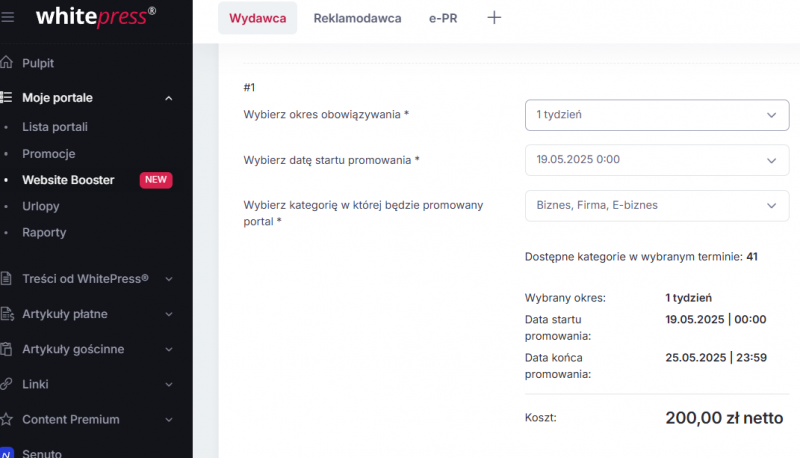Click the Artykuły płatne icon
This screenshot has height=458, width=800.
7,314
